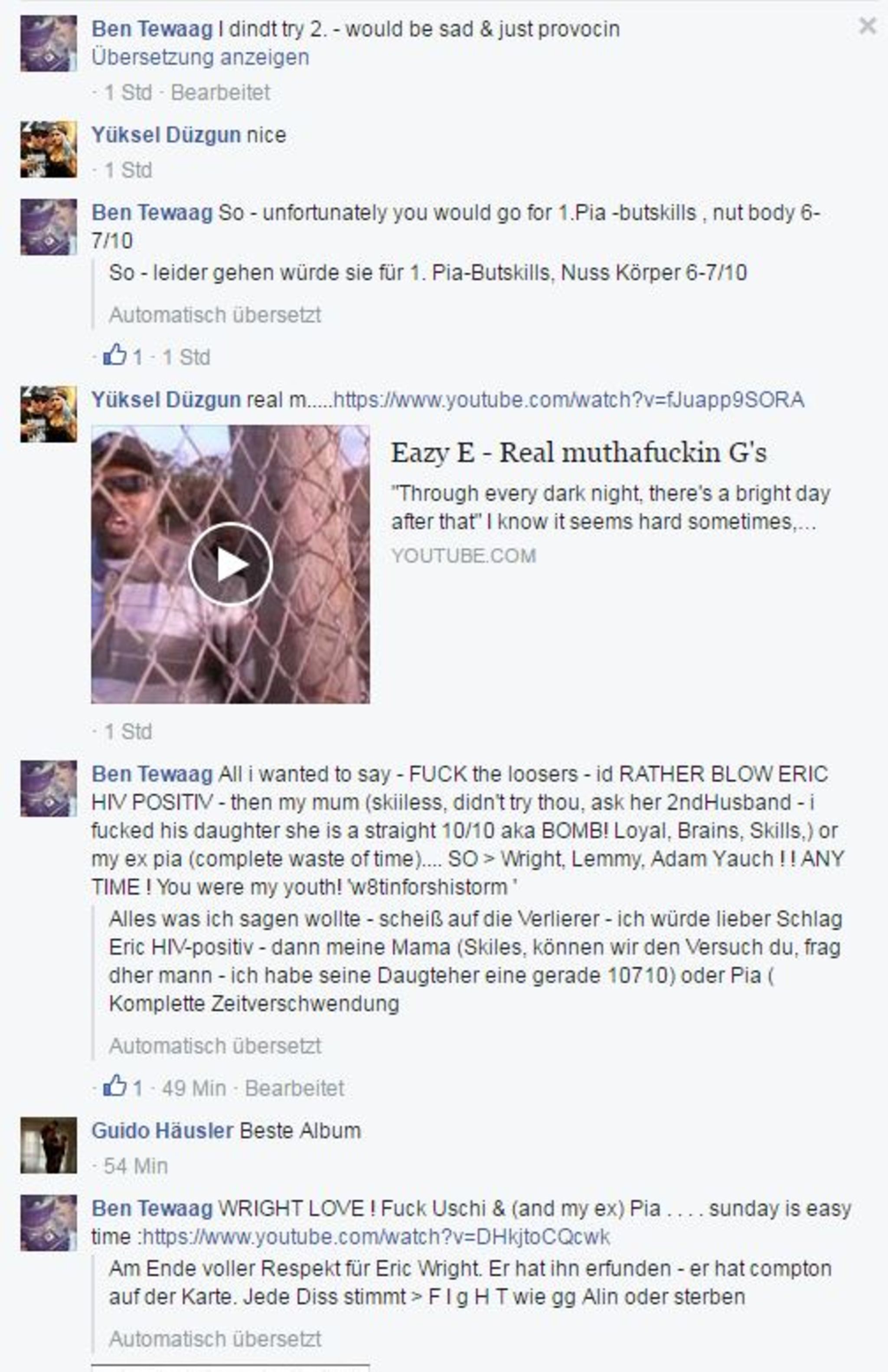
Task: Click the 'Yüksel Düzgun' name before 'real m'
Action: pyautogui.click(x=165, y=399)
